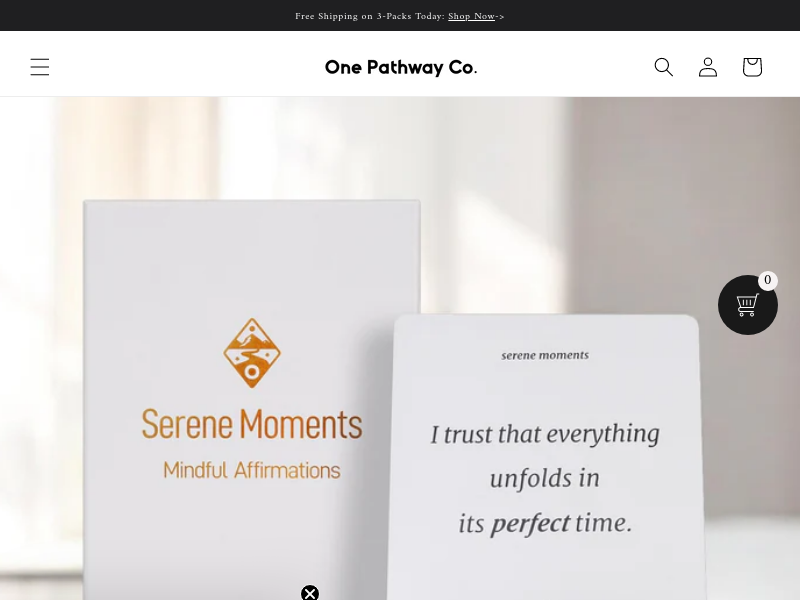
Task: Click the Serene Moments product title
Action: [252, 424]
